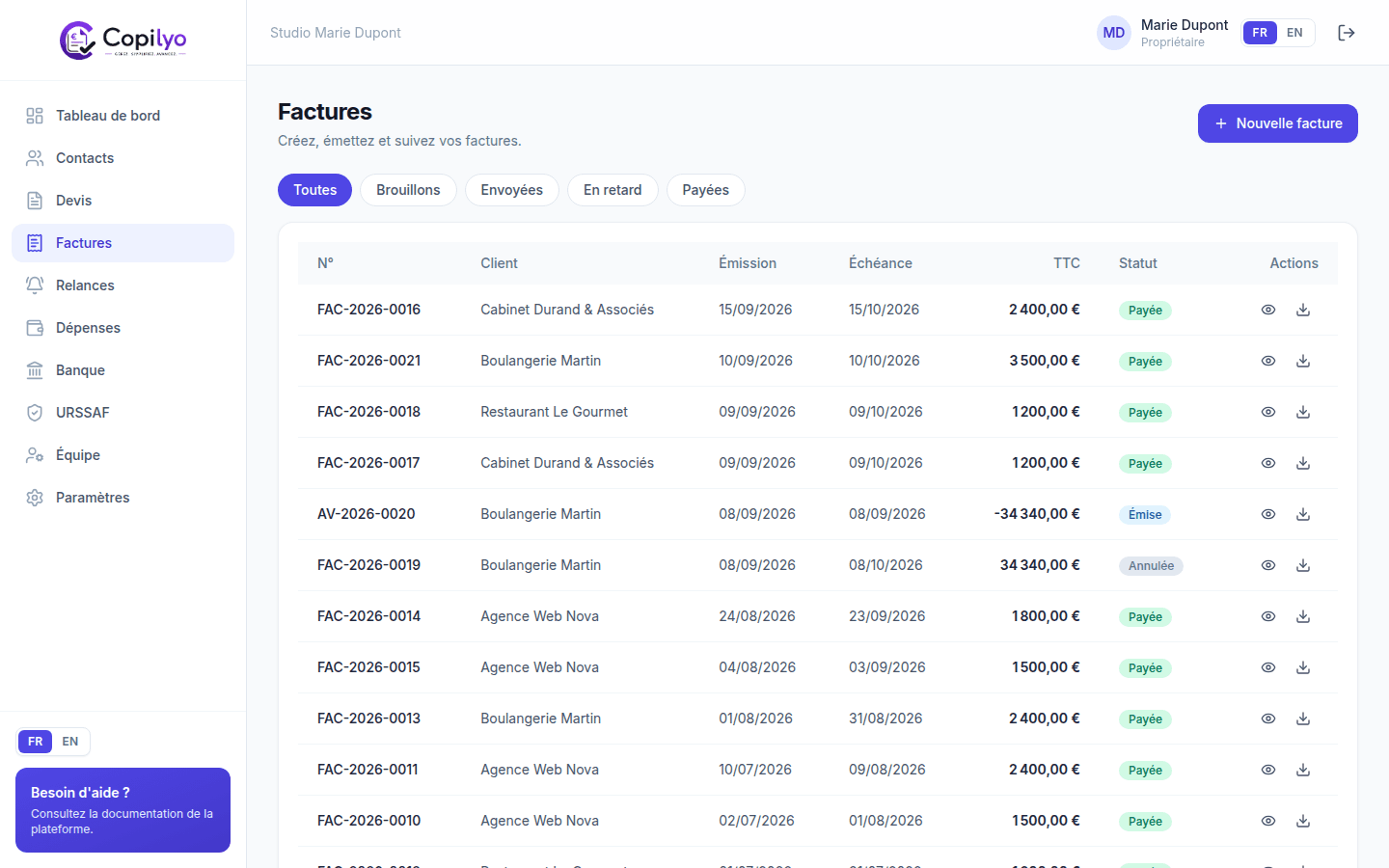Click the logout icon in header

[1347, 33]
